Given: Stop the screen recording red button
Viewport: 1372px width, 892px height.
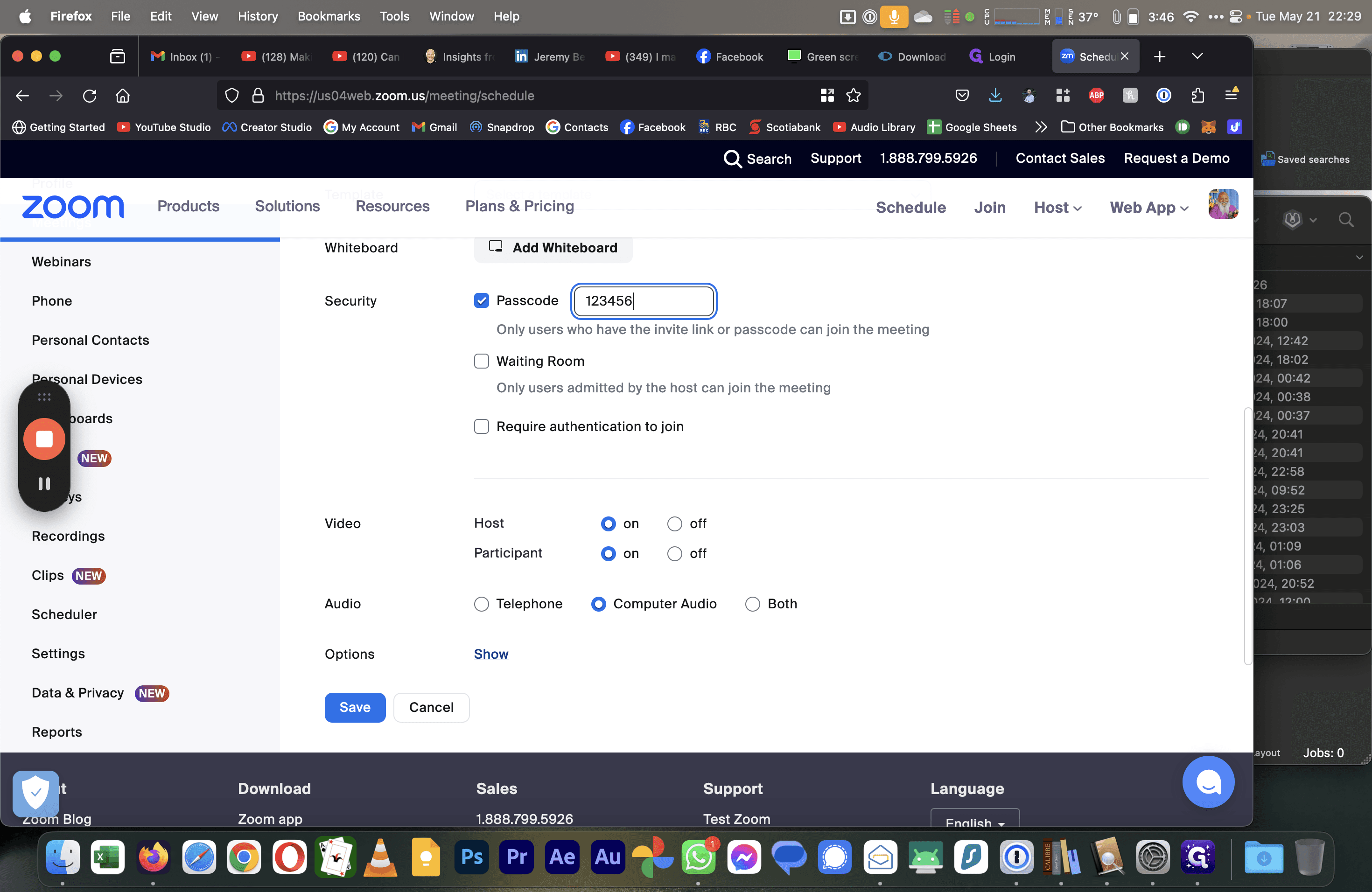Looking at the screenshot, I should tap(44, 439).
